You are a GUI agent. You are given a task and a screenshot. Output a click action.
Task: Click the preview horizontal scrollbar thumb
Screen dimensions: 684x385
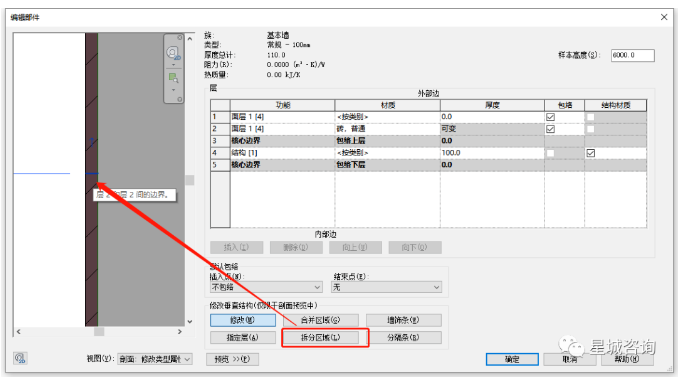pyautogui.click(x=99, y=332)
